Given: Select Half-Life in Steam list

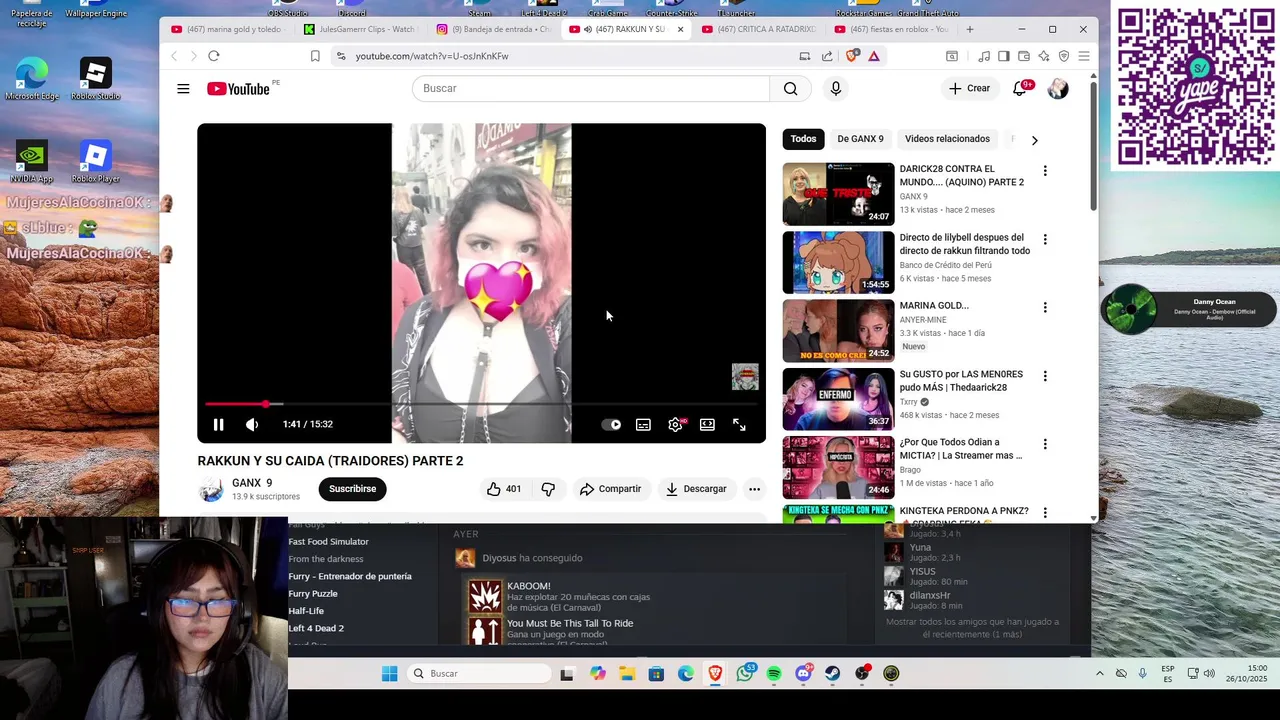Looking at the screenshot, I should (306, 611).
